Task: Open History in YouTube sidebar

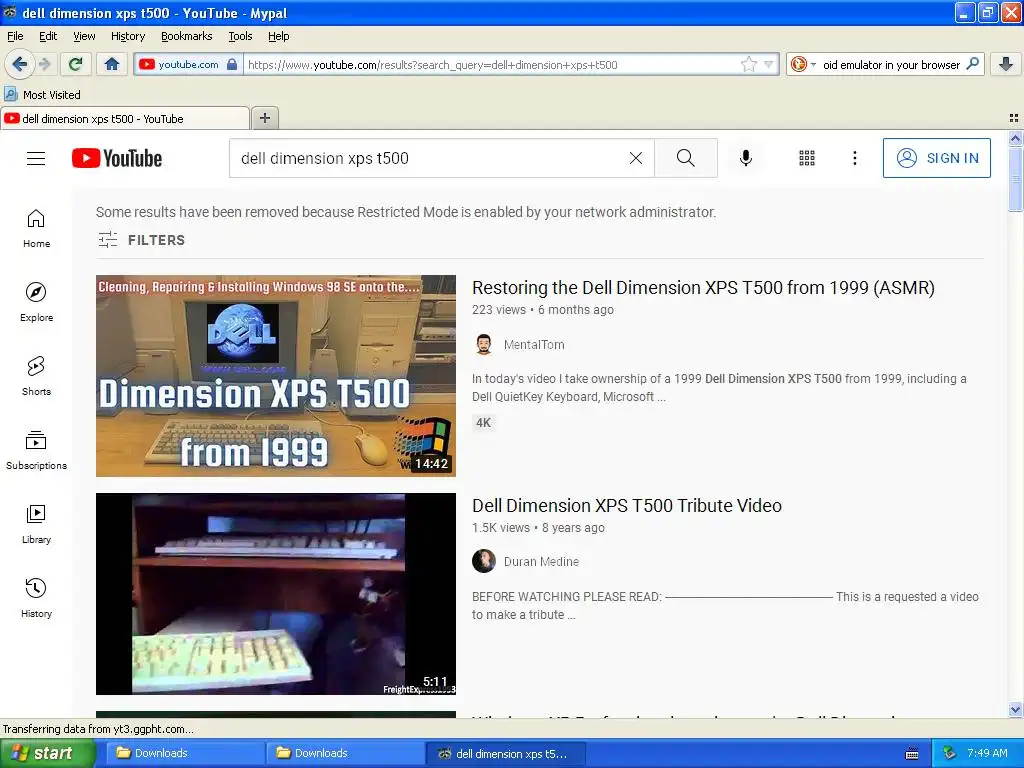Action: [x=37, y=598]
